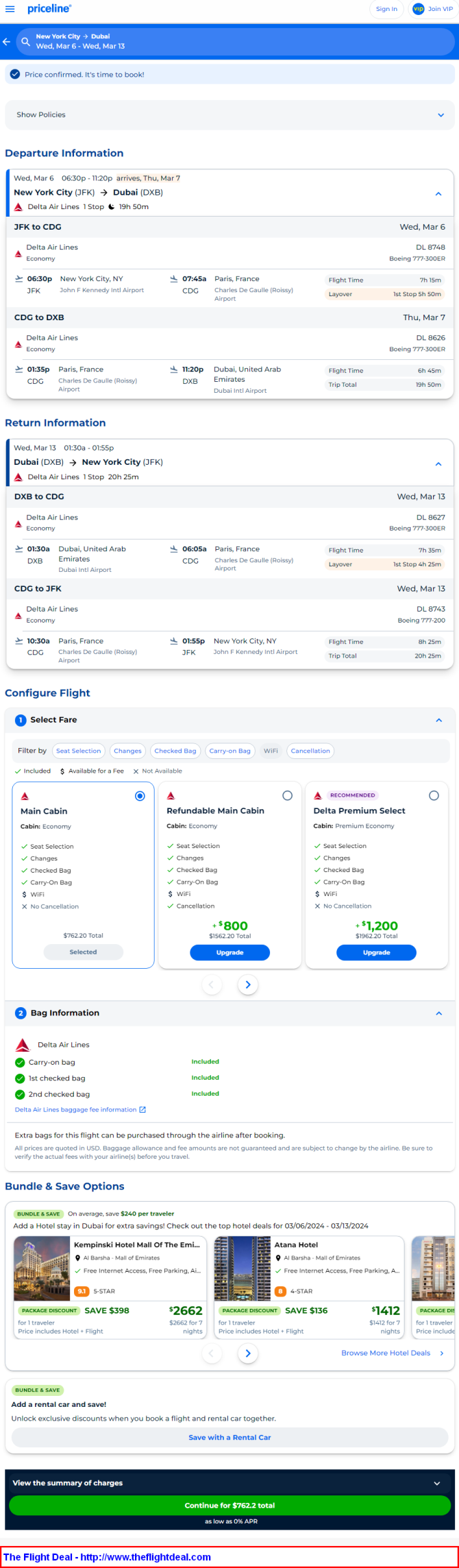Click landing icon beside 01:55p JFK
The height and width of the screenshot is (1568, 459).
pos(174,641)
